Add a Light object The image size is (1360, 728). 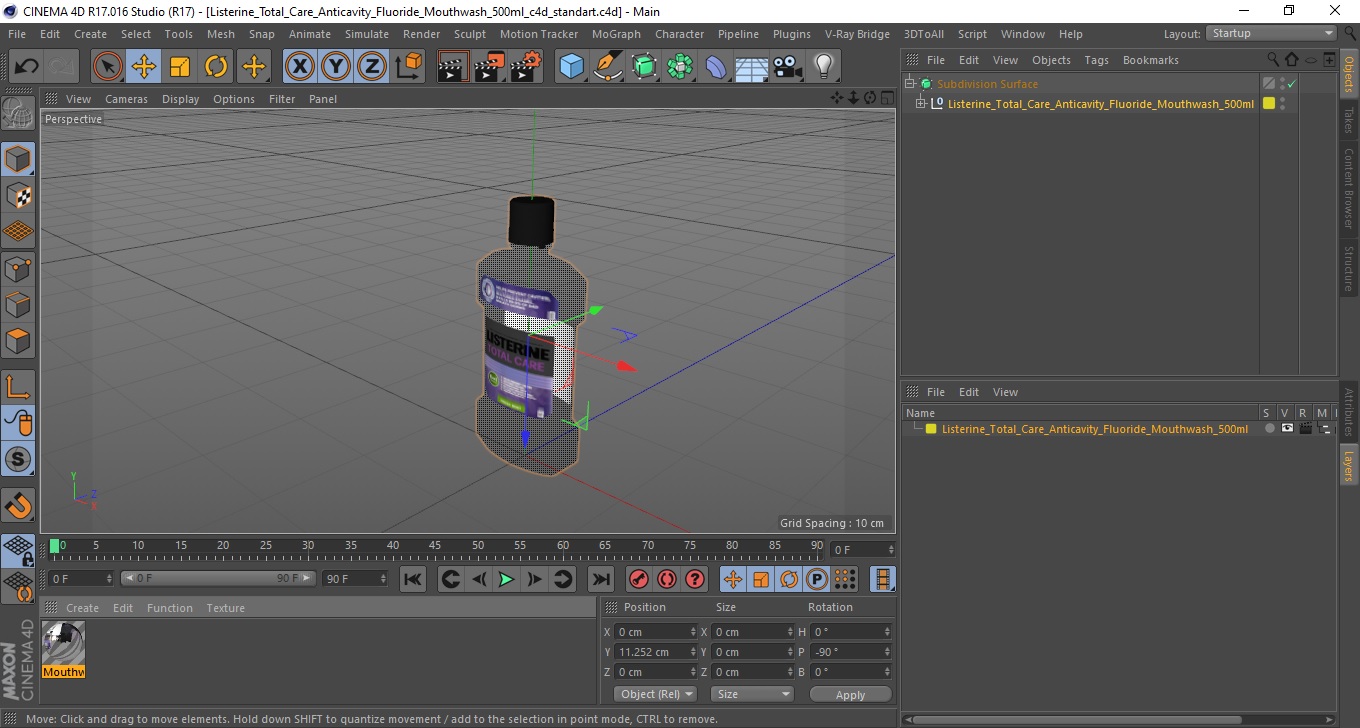point(823,67)
